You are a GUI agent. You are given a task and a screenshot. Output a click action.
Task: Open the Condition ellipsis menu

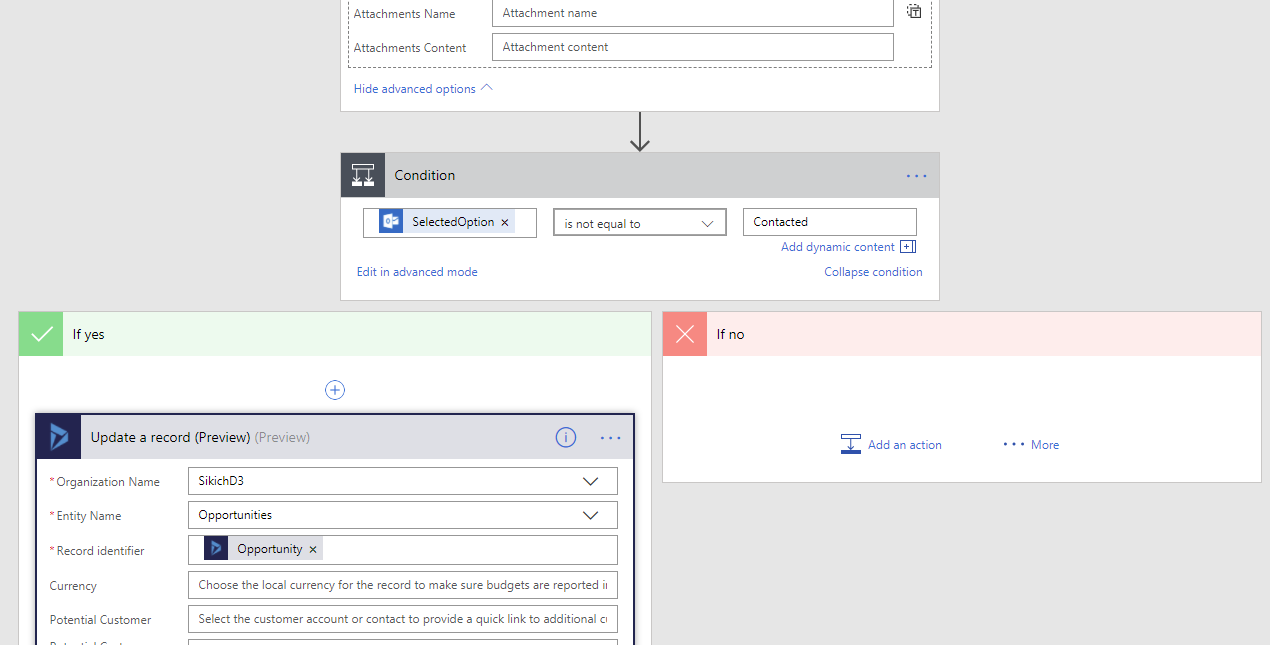[x=915, y=174]
